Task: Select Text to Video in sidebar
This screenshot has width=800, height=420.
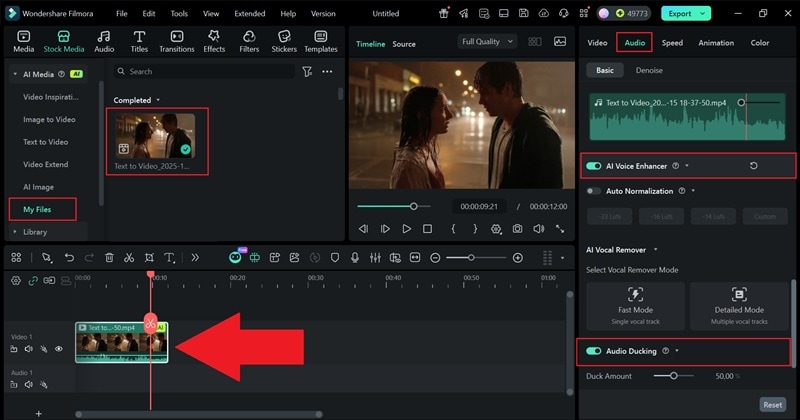Action: (45, 142)
